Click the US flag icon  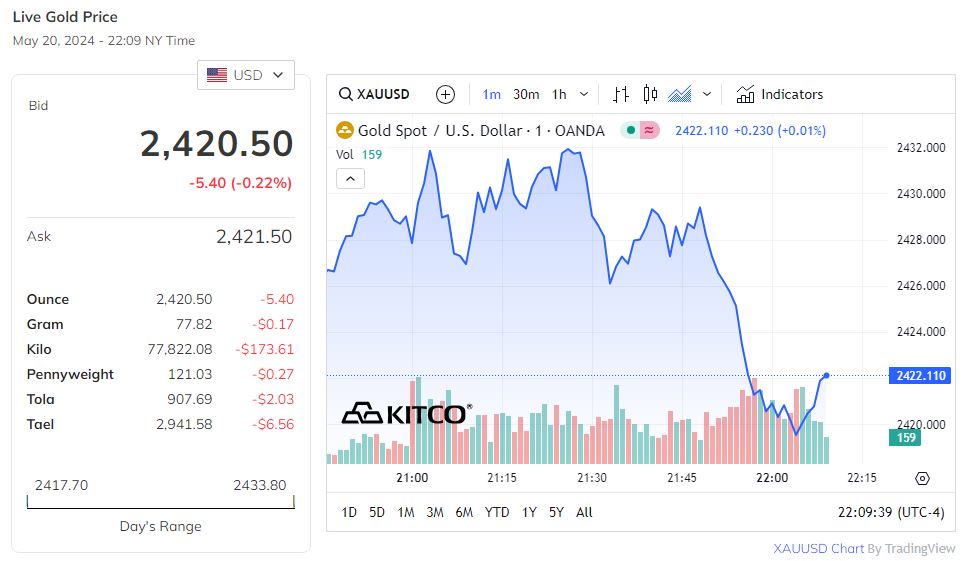(x=217, y=75)
